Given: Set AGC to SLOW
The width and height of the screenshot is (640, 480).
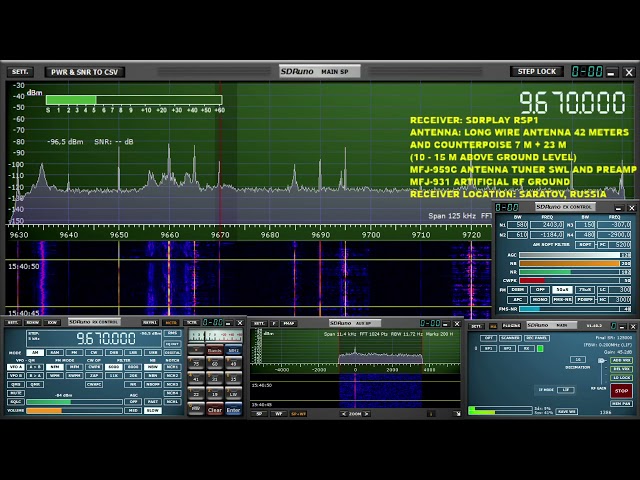Looking at the screenshot, I should (x=153, y=411).
